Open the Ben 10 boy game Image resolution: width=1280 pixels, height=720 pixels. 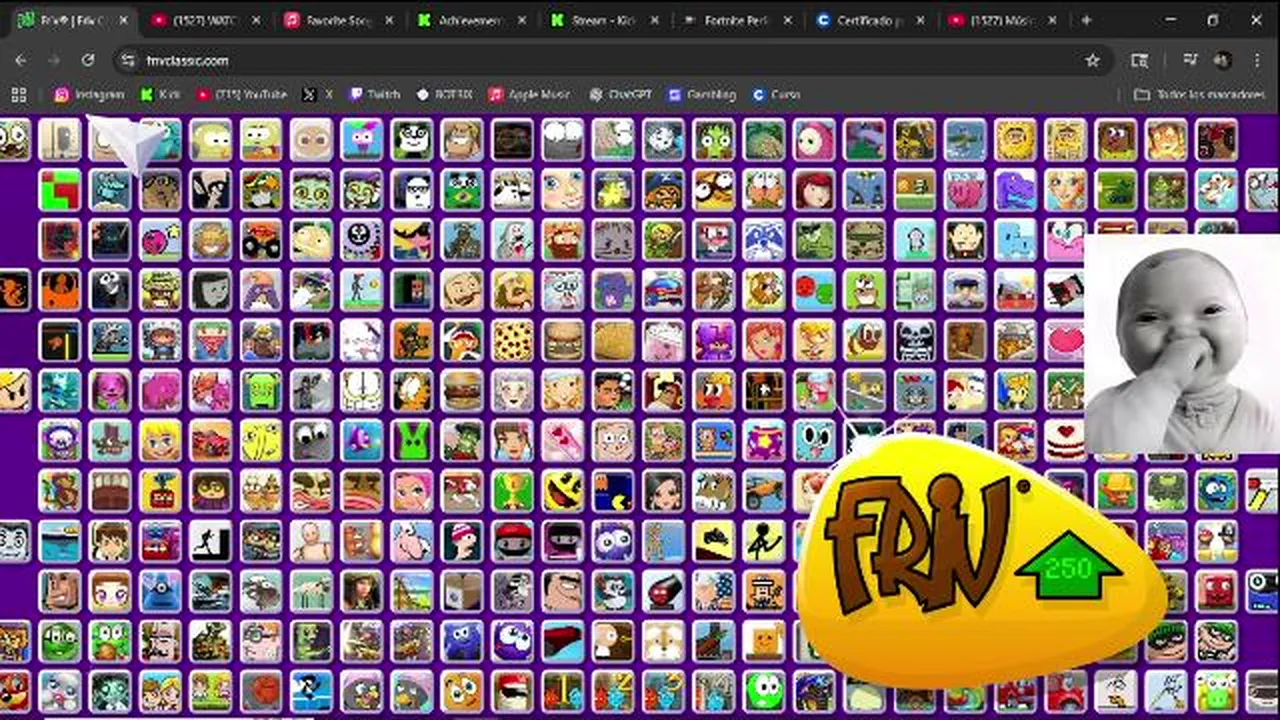(110, 541)
